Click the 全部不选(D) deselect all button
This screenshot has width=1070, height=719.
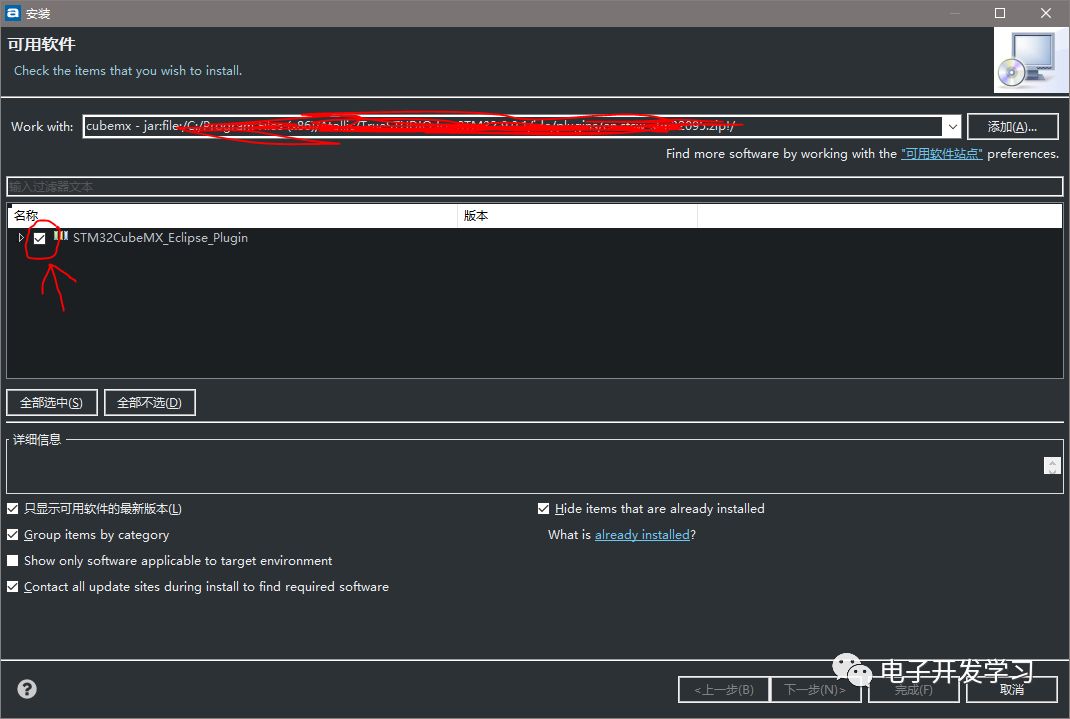(x=149, y=402)
